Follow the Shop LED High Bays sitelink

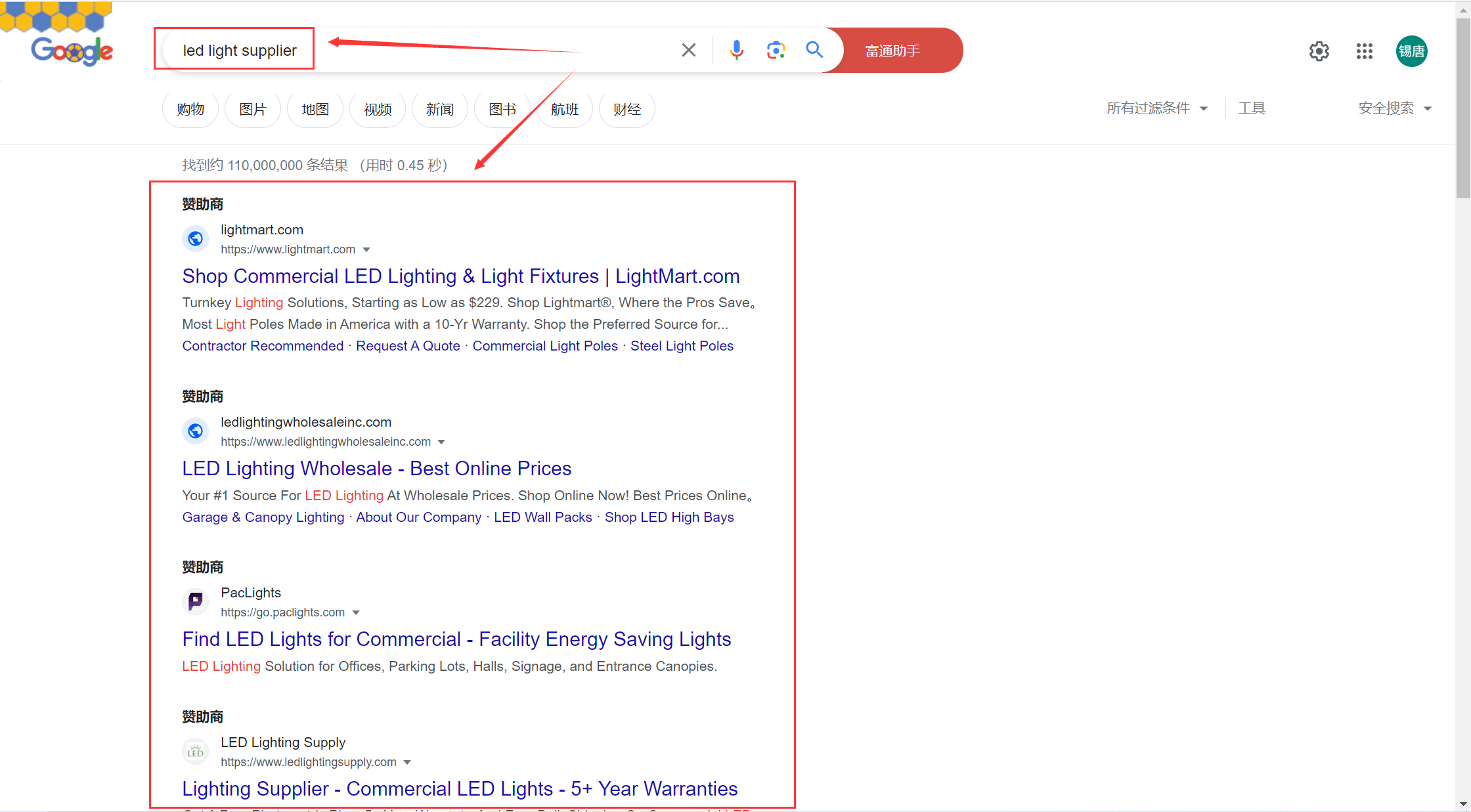(x=669, y=517)
